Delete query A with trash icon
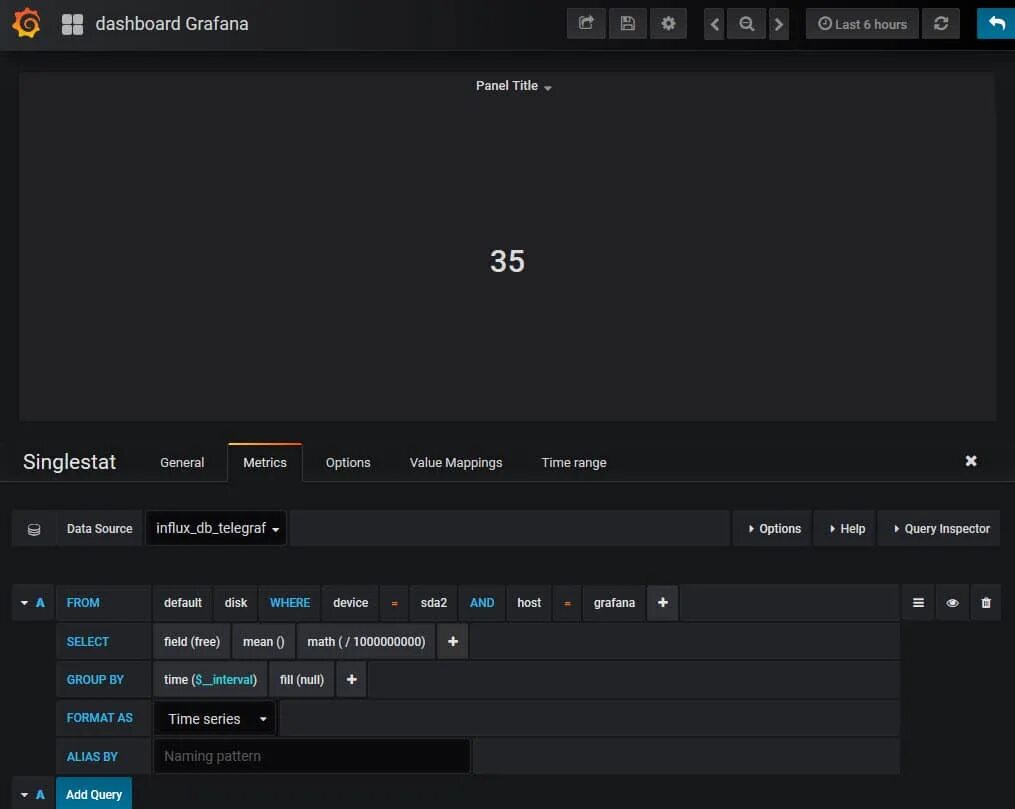This screenshot has height=809, width=1015. pos(986,603)
